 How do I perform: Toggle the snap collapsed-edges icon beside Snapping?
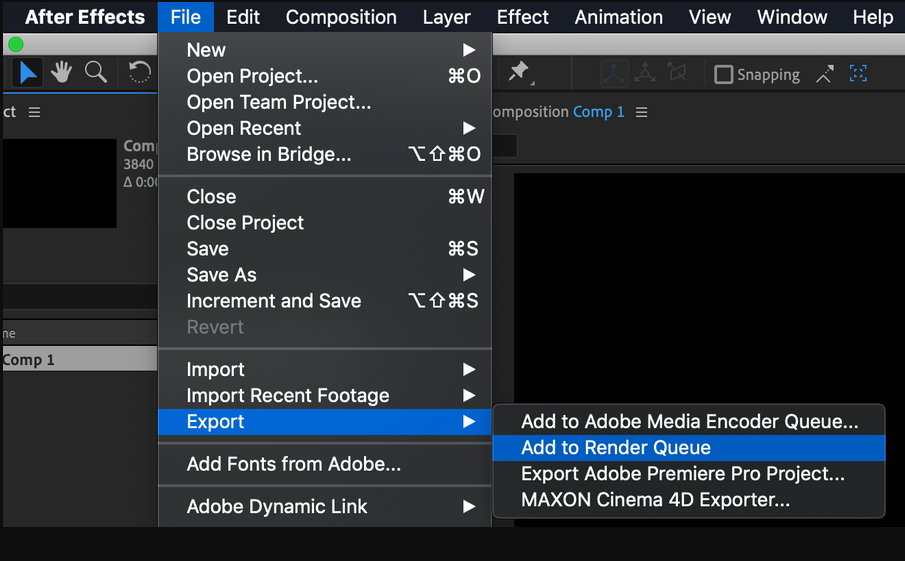[824, 74]
